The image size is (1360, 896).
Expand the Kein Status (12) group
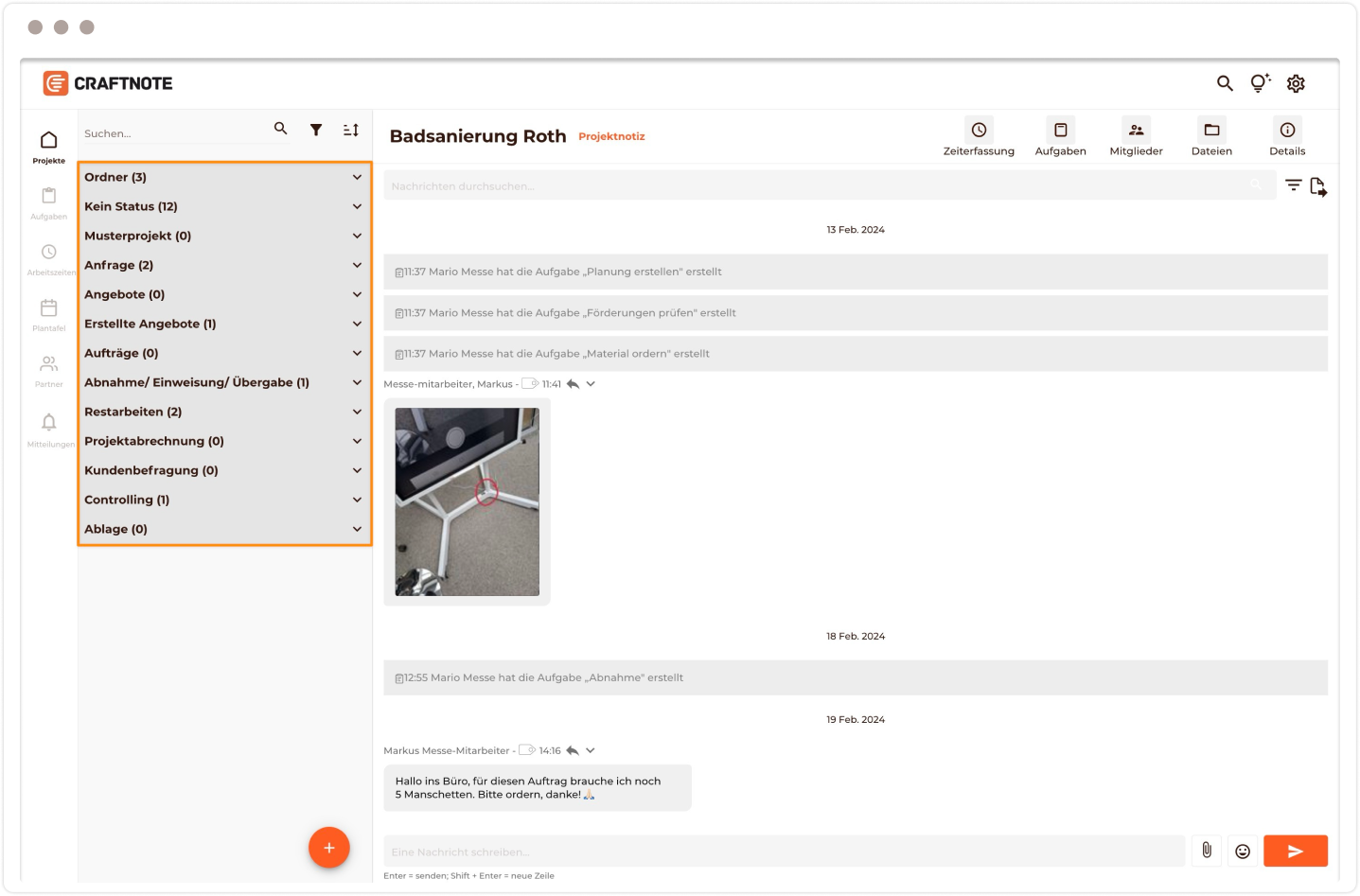click(357, 206)
